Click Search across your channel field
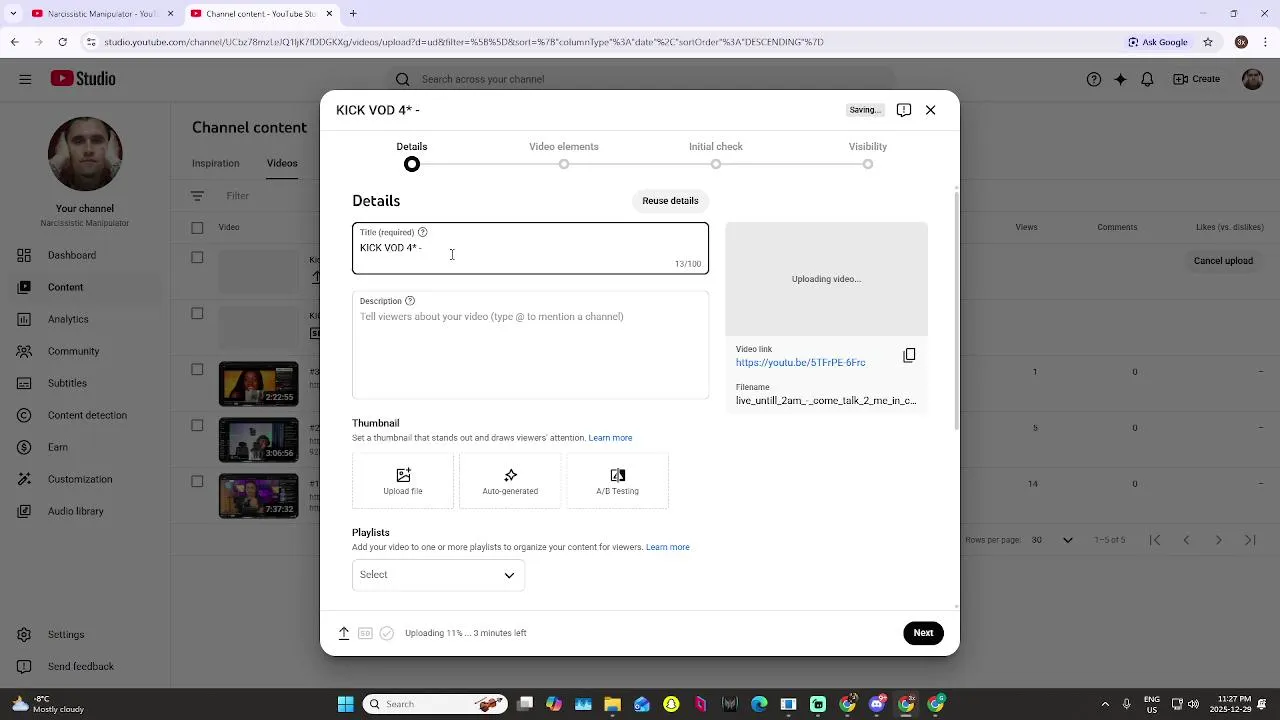 click(x=640, y=79)
